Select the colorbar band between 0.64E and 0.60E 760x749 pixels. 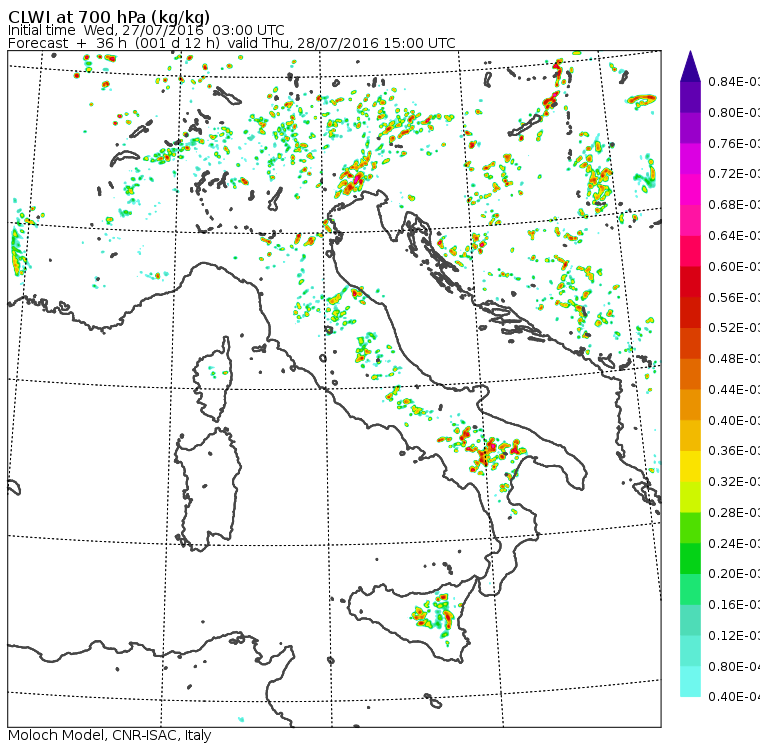(690, 251)
